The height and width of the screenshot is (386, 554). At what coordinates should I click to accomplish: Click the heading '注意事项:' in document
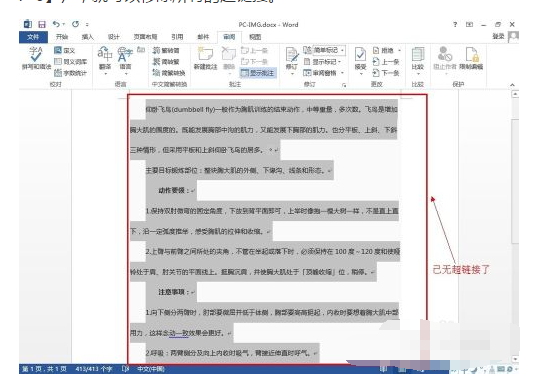pos(174,292)
